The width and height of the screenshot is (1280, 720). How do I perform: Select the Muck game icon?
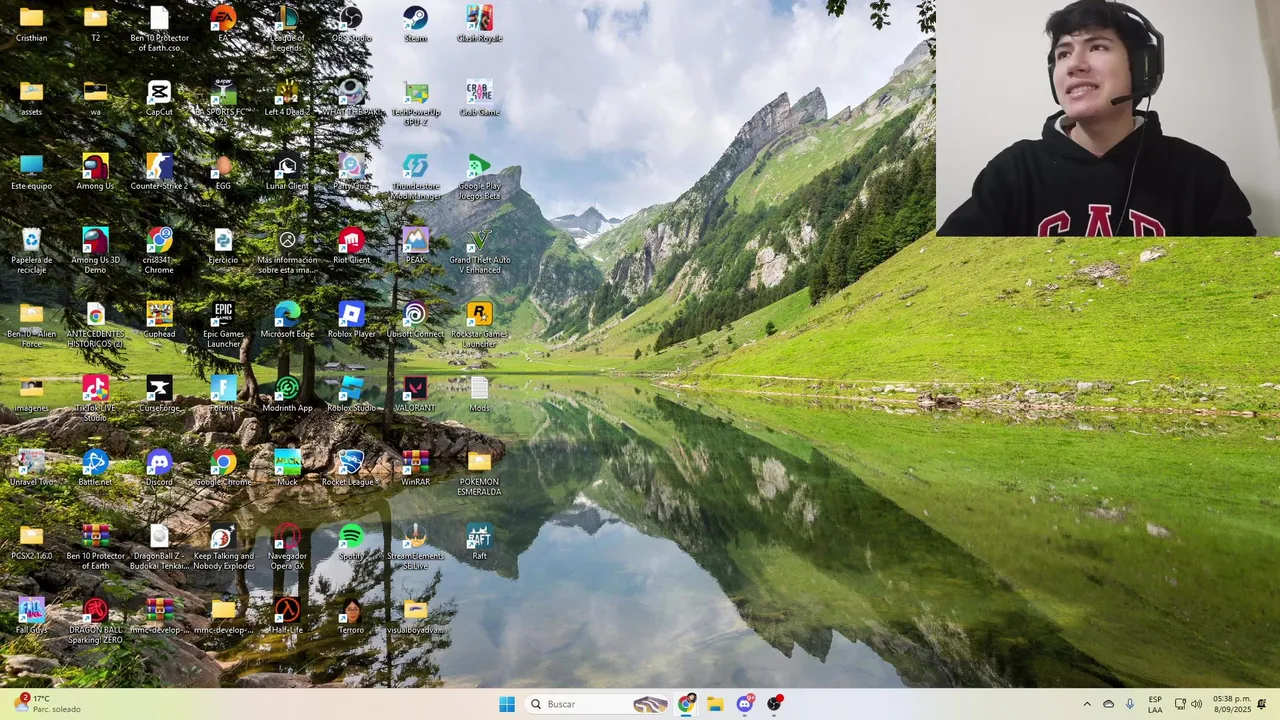[287, 468]
